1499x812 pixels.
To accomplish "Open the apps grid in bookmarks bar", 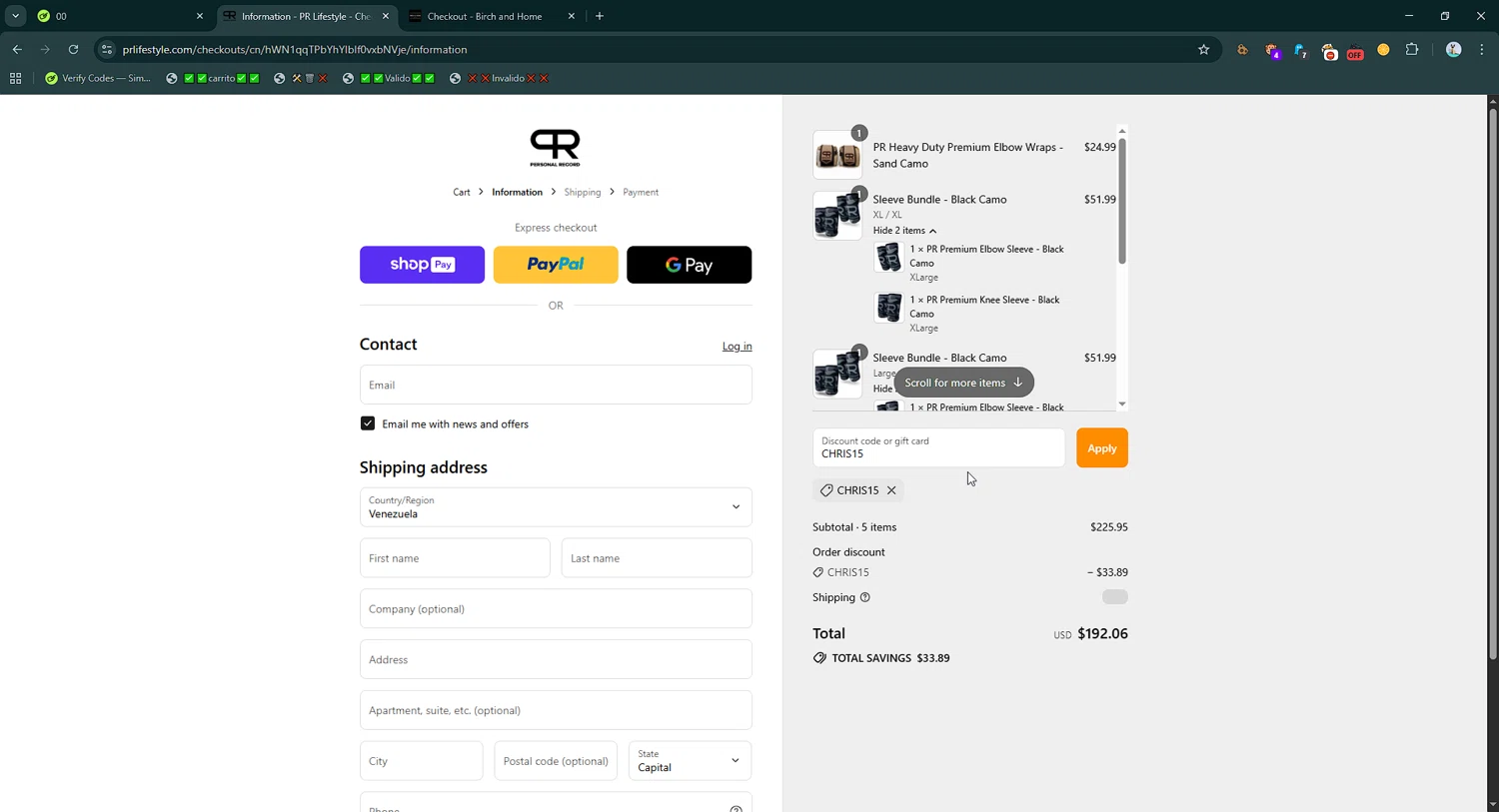I will click(15, 78).
